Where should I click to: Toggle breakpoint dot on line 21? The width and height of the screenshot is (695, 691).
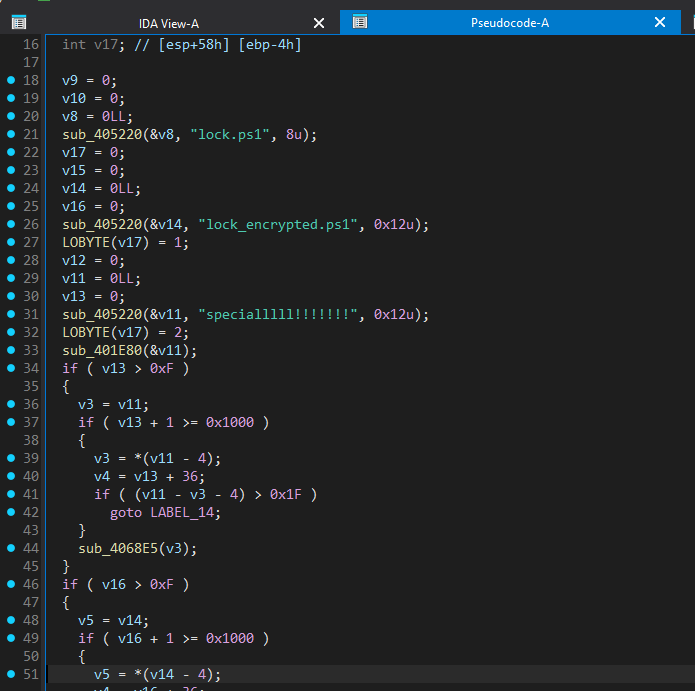point(11,134)
